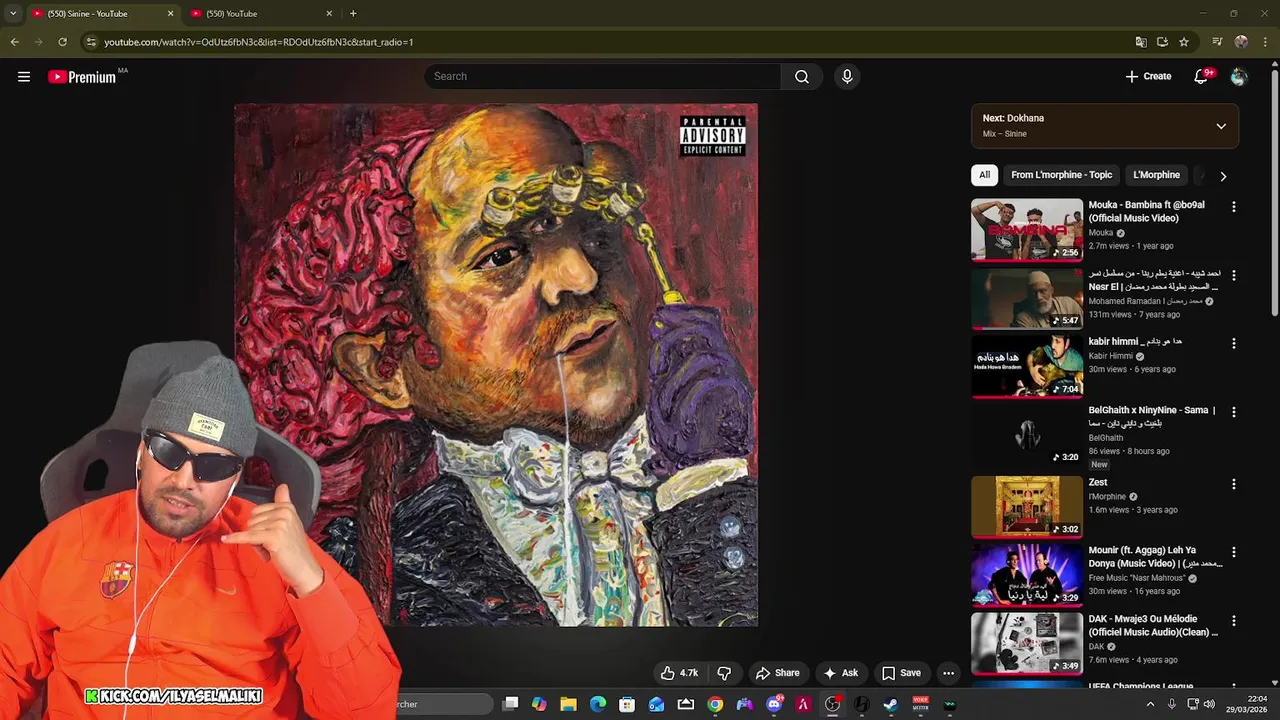Open volume control in system tray
1280x720 pixels.
click(x=1211, y=704)
